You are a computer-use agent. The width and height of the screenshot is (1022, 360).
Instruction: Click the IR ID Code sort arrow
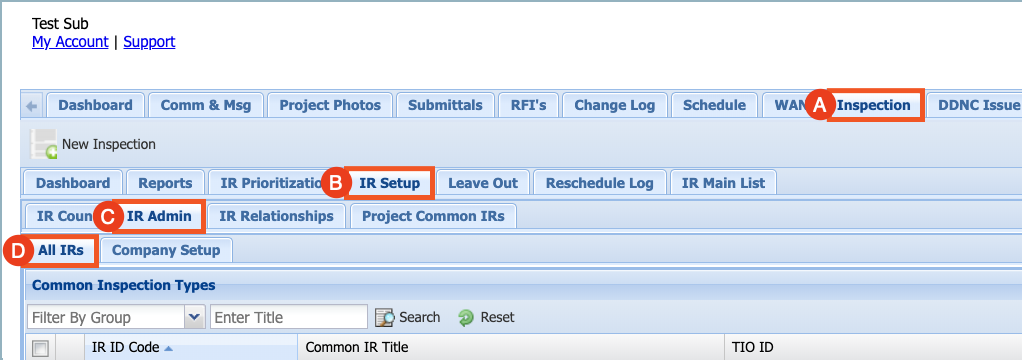point(169,349)
